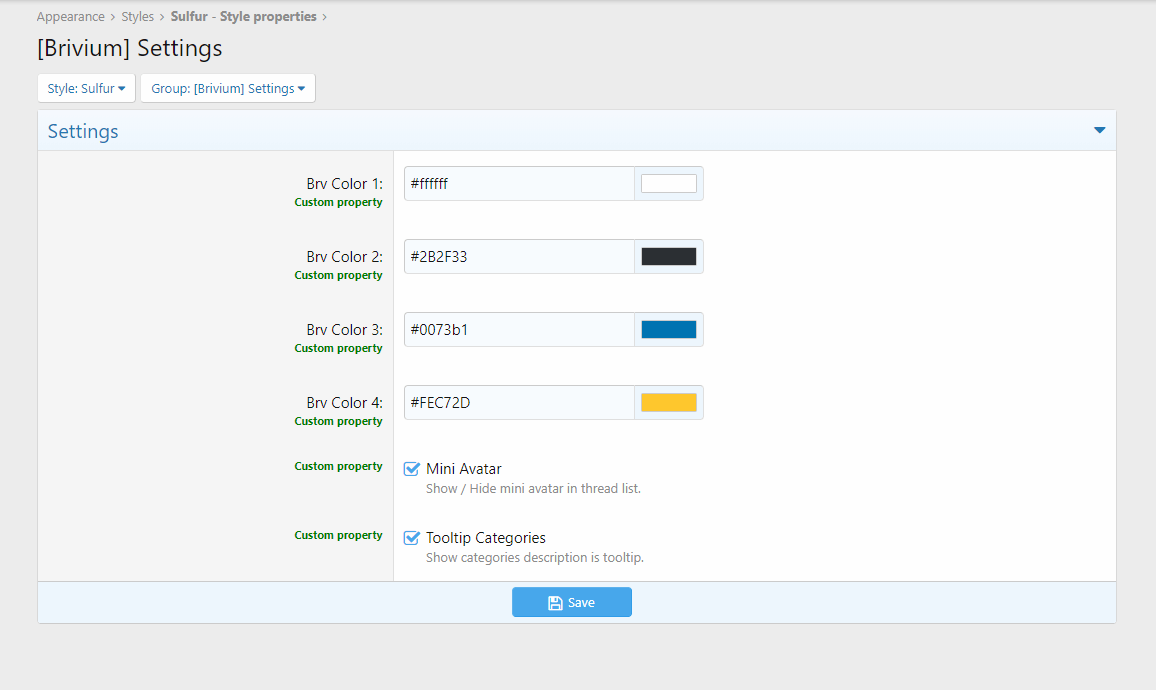The width and height of the screenshot is (1156, 690).
Task: Navigate to Sulfur - Style properties breadcrumb
Action: pos(243,17)
